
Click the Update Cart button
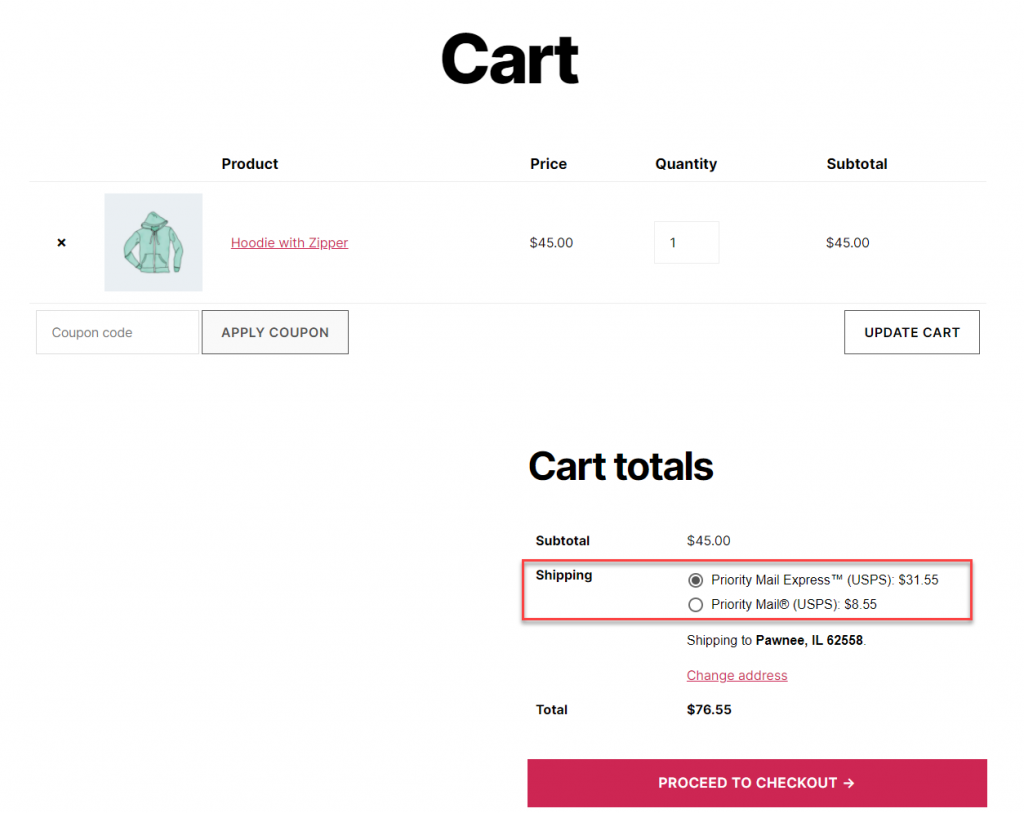click(912, 332)
